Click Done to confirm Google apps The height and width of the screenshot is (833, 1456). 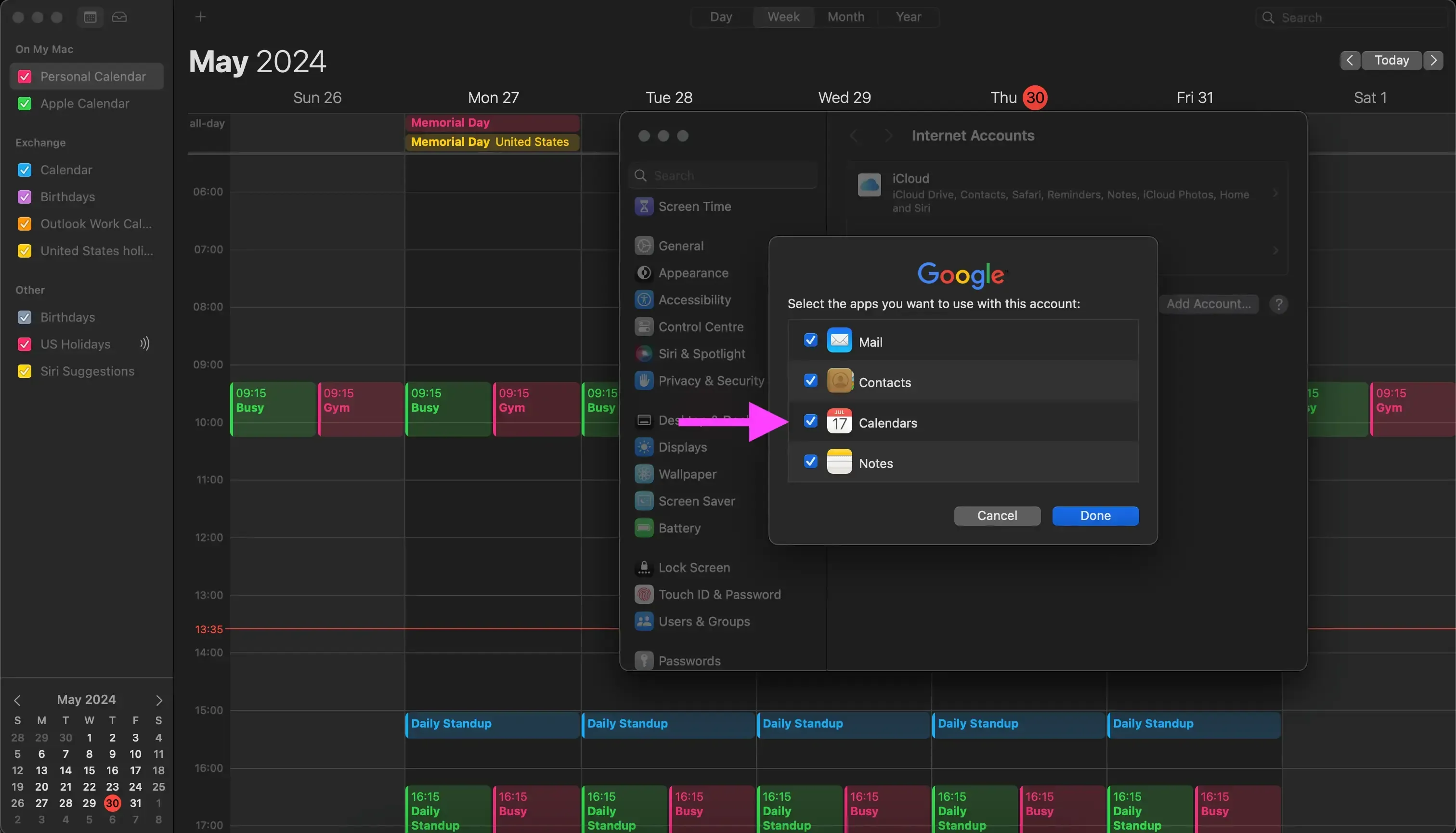pos(1094,516)
